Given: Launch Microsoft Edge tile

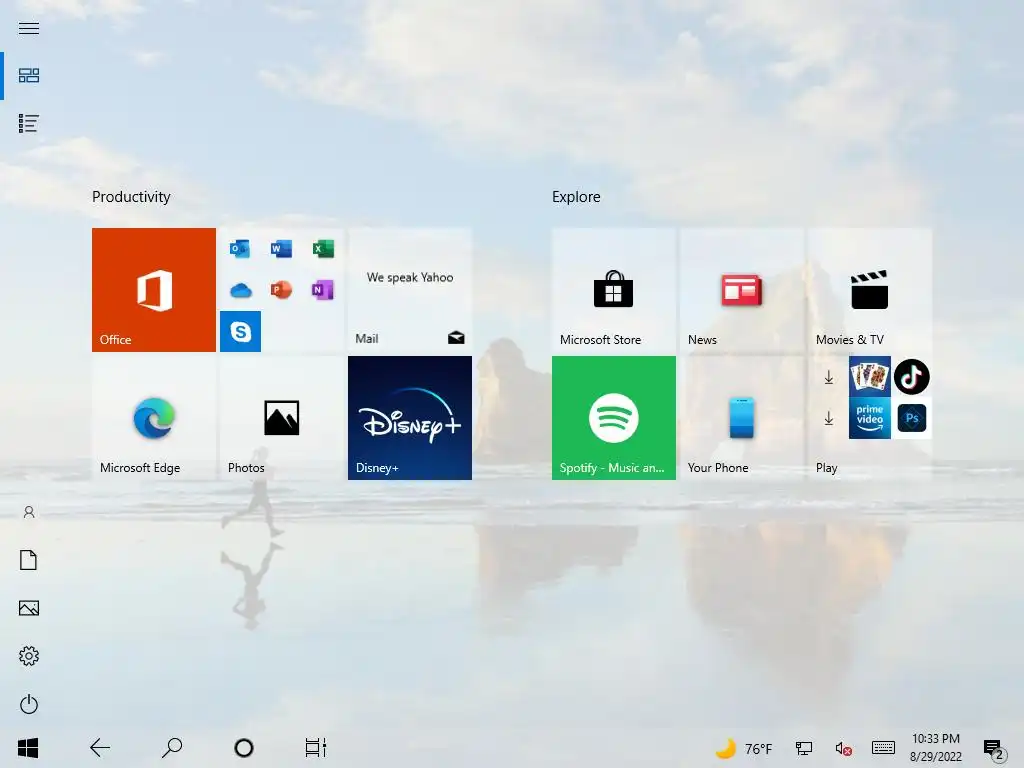Looking at the screenshot, I should tap(153, 417).
